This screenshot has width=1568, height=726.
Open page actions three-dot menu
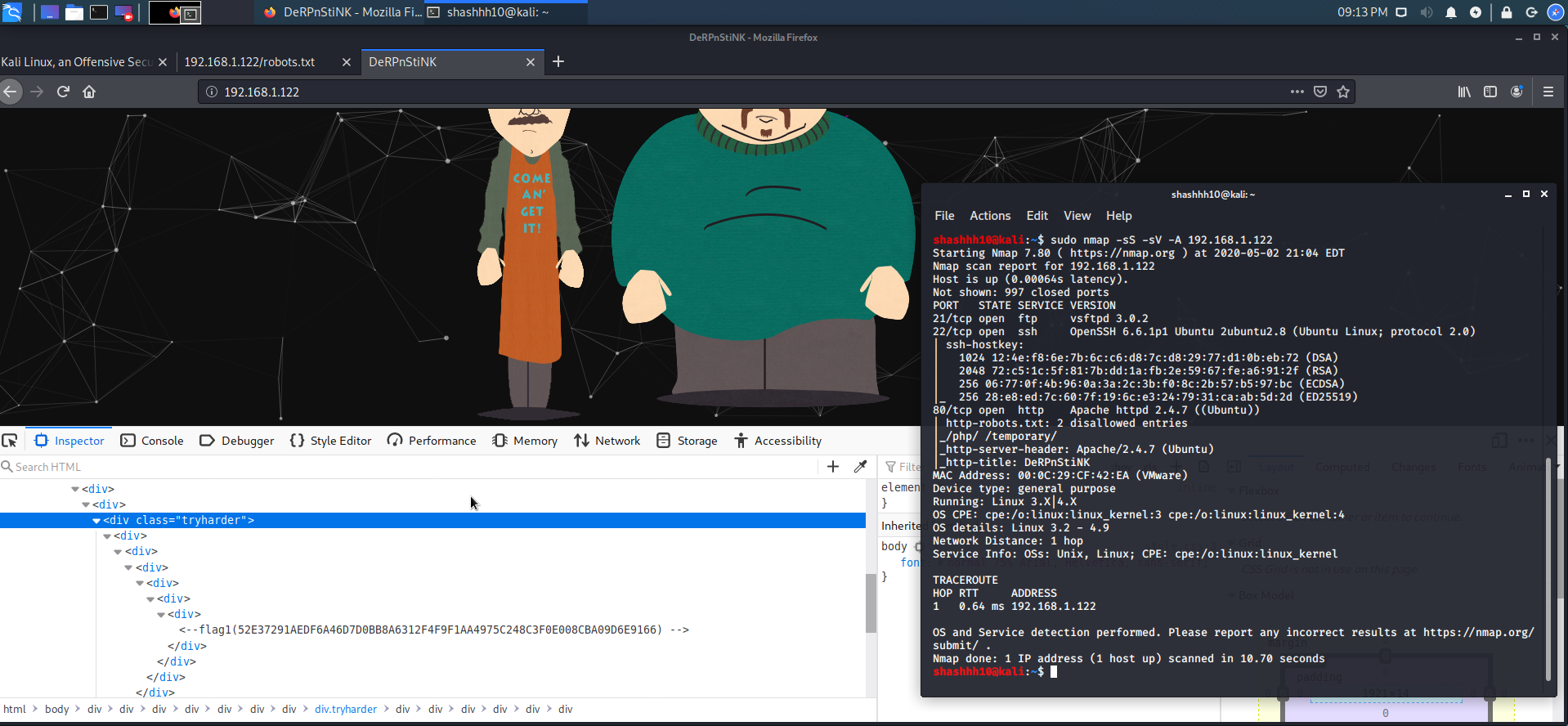click(1297, 92)
